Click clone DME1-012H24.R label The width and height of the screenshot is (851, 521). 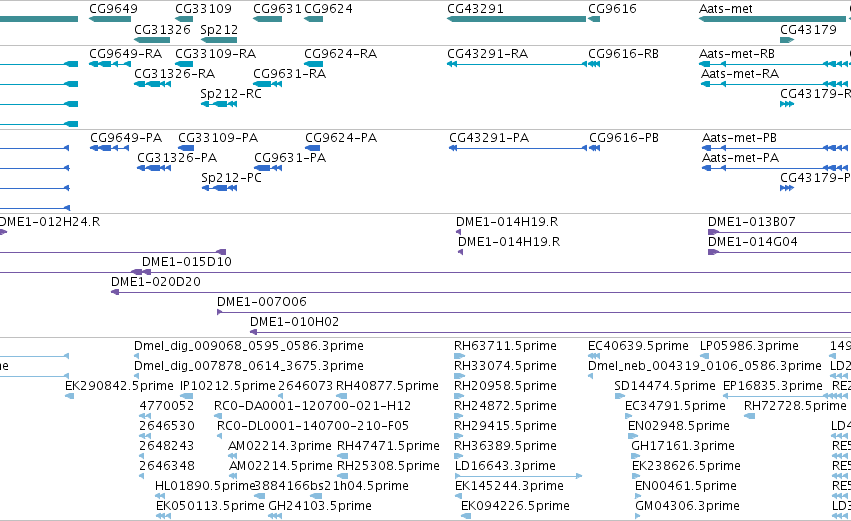click(49, 222)
